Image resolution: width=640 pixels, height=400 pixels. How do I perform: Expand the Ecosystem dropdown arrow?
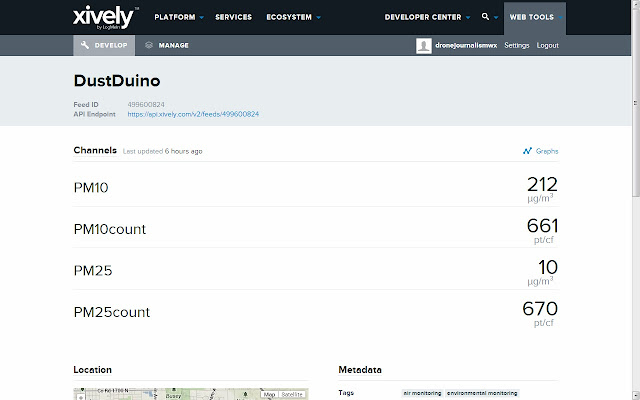318,18
